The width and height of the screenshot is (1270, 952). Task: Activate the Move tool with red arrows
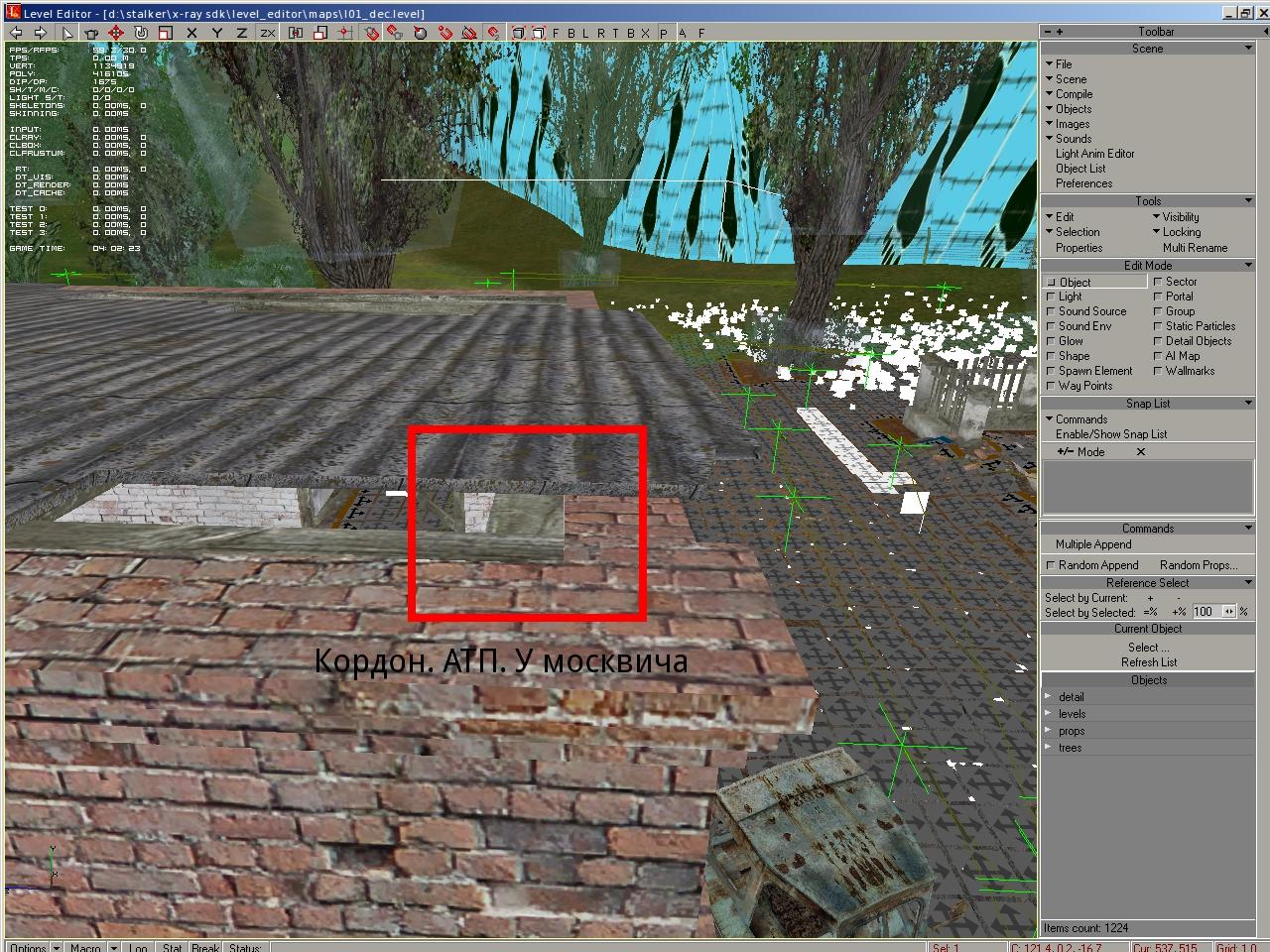tap(117, 33)
